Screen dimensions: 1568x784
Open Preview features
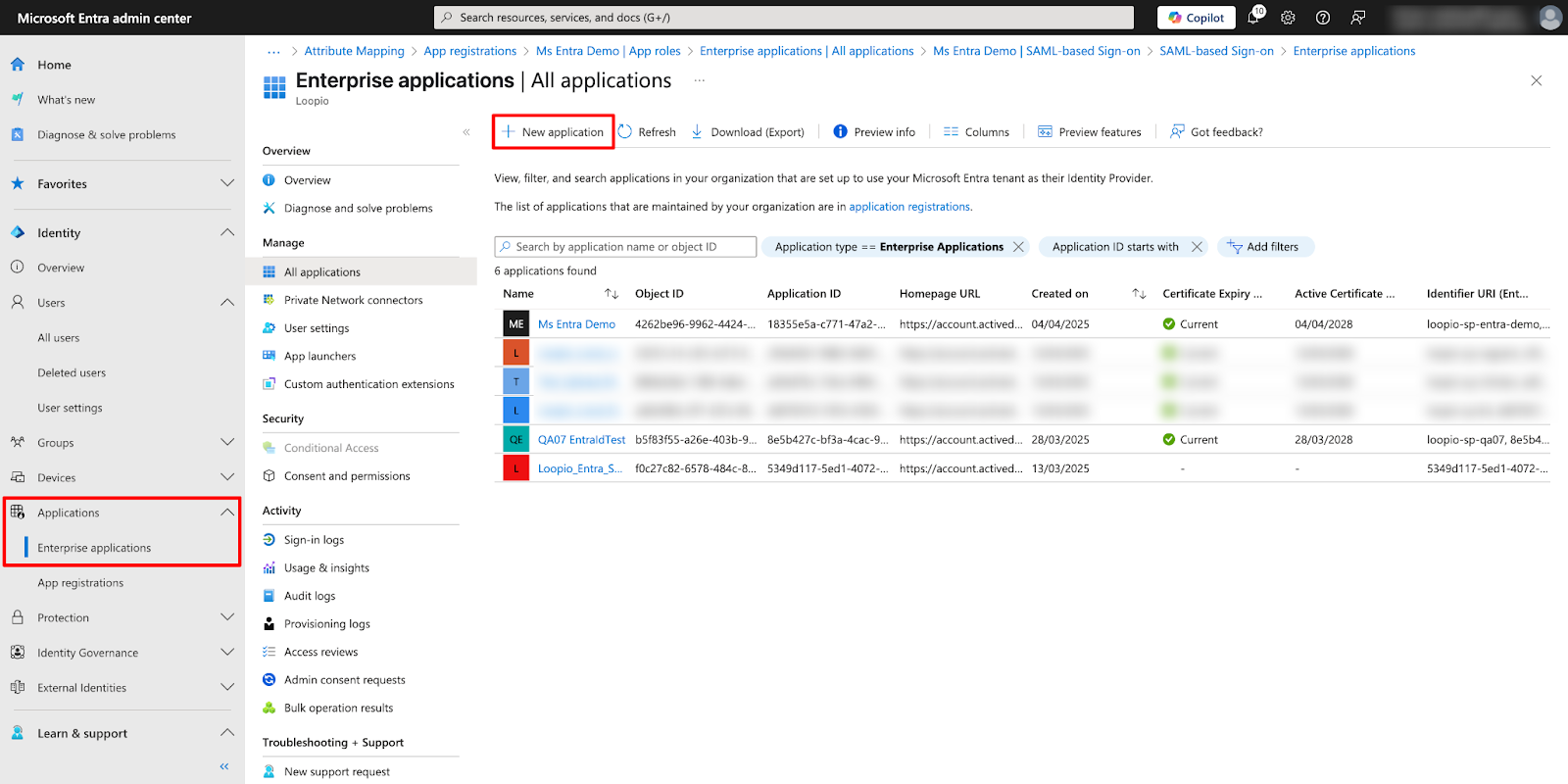coord(1090,132)
